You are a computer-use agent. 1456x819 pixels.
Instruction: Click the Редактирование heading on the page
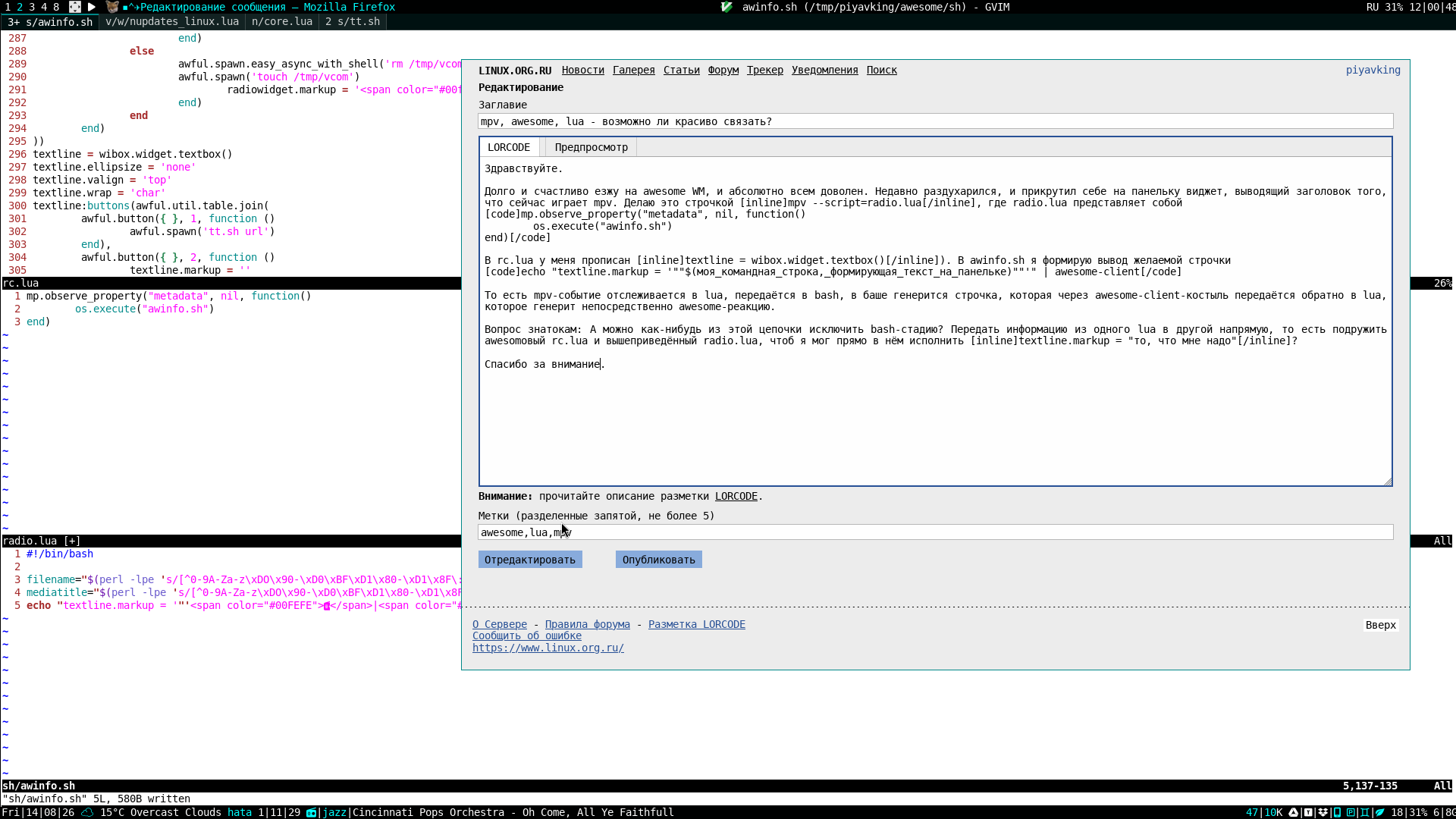(521, 87)
